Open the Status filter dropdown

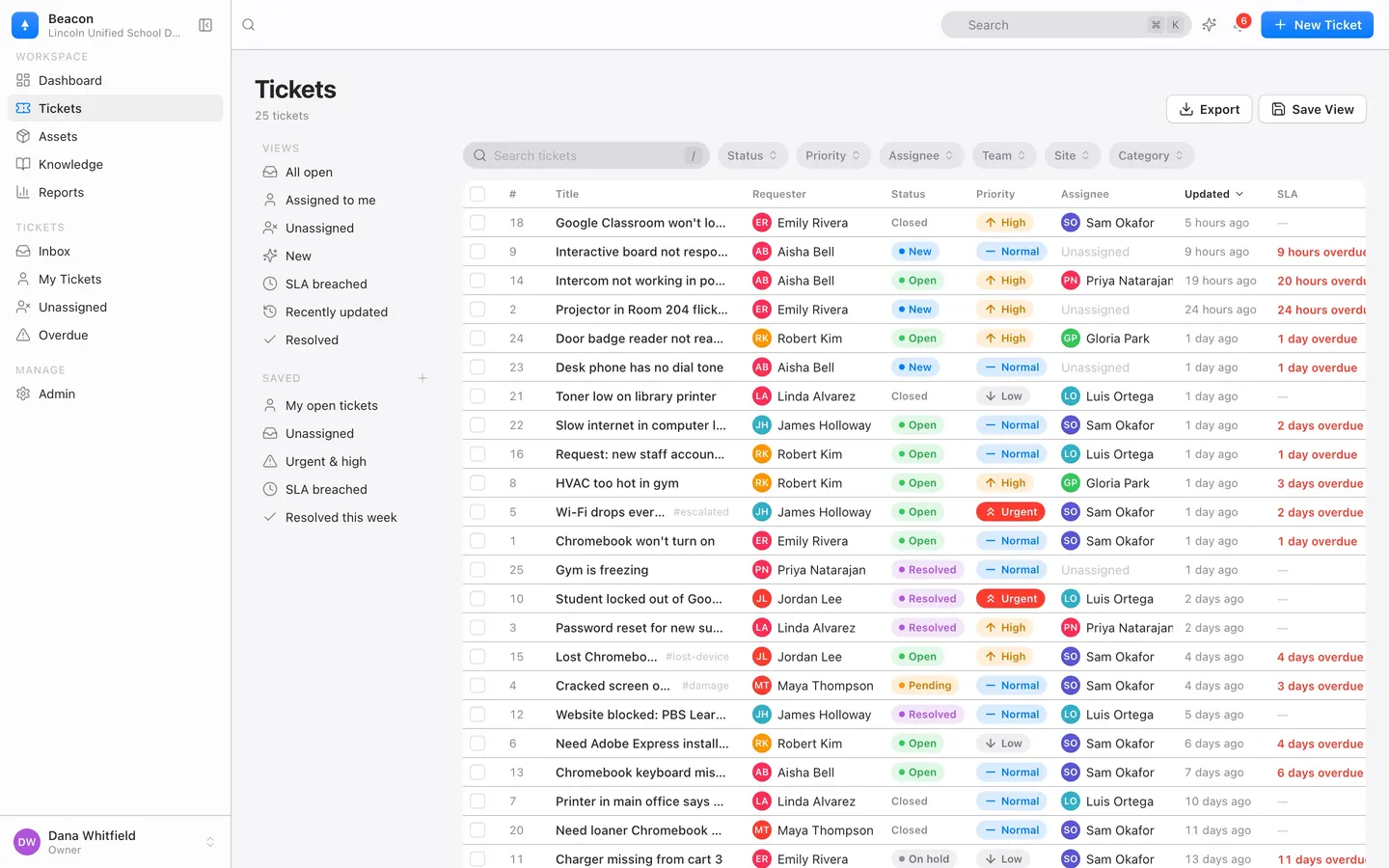coord(752,155)
